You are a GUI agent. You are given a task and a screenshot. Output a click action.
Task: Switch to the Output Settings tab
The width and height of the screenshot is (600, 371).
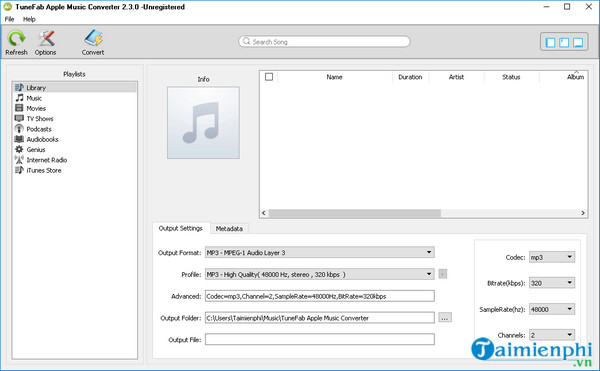click(x=181, y=228)
